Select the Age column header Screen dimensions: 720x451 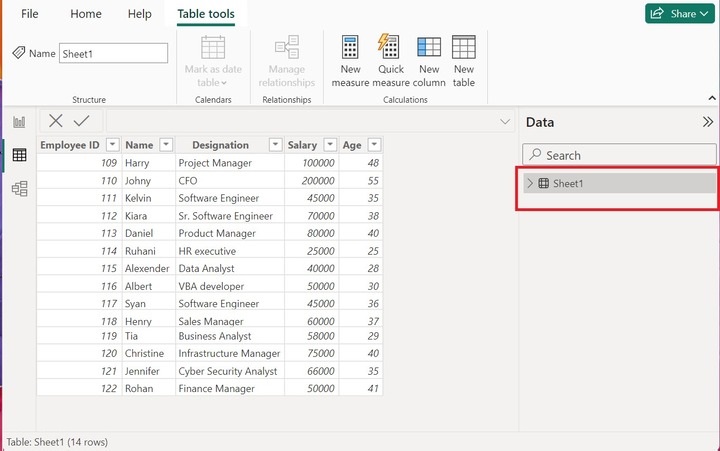tap(352, 145)
